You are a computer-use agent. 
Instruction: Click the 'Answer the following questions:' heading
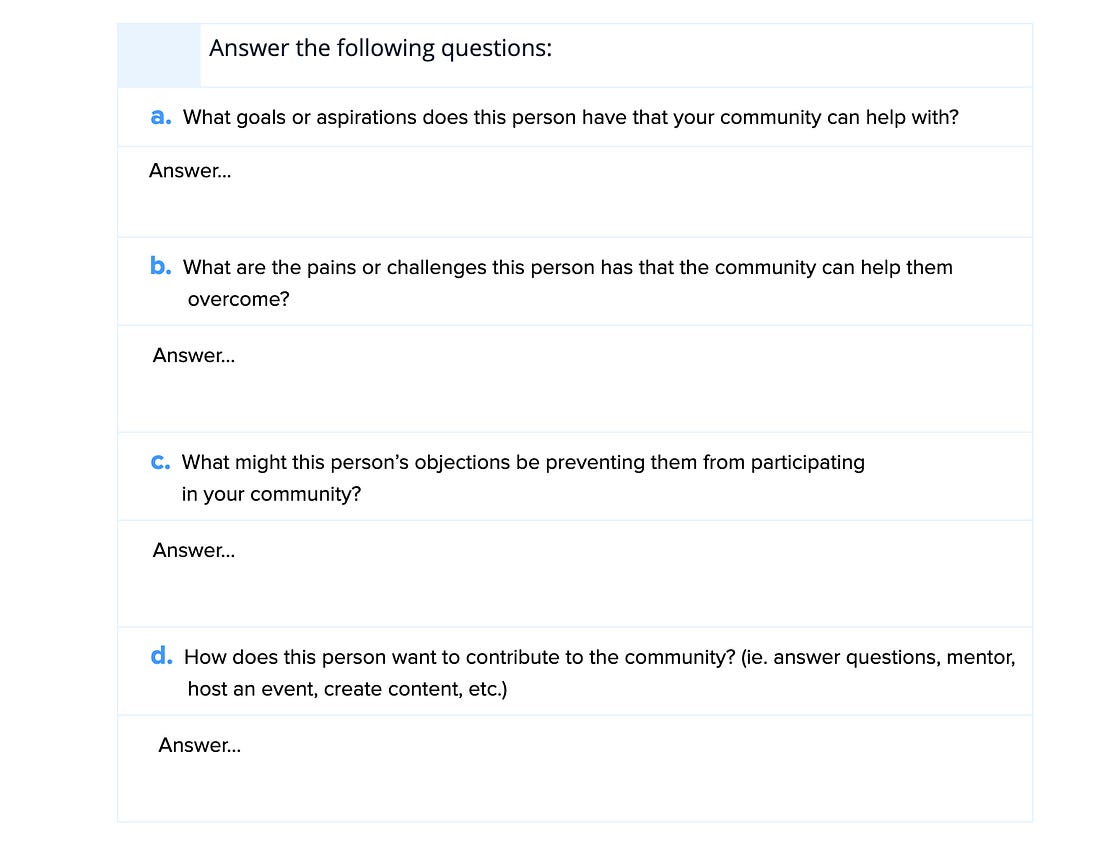tap(380, 48)
